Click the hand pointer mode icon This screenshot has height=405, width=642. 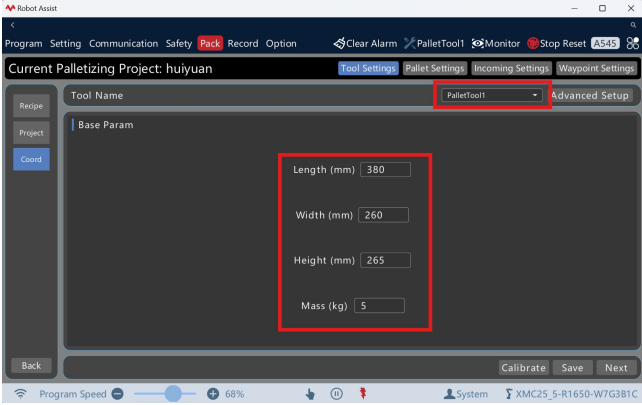[310, 394]
